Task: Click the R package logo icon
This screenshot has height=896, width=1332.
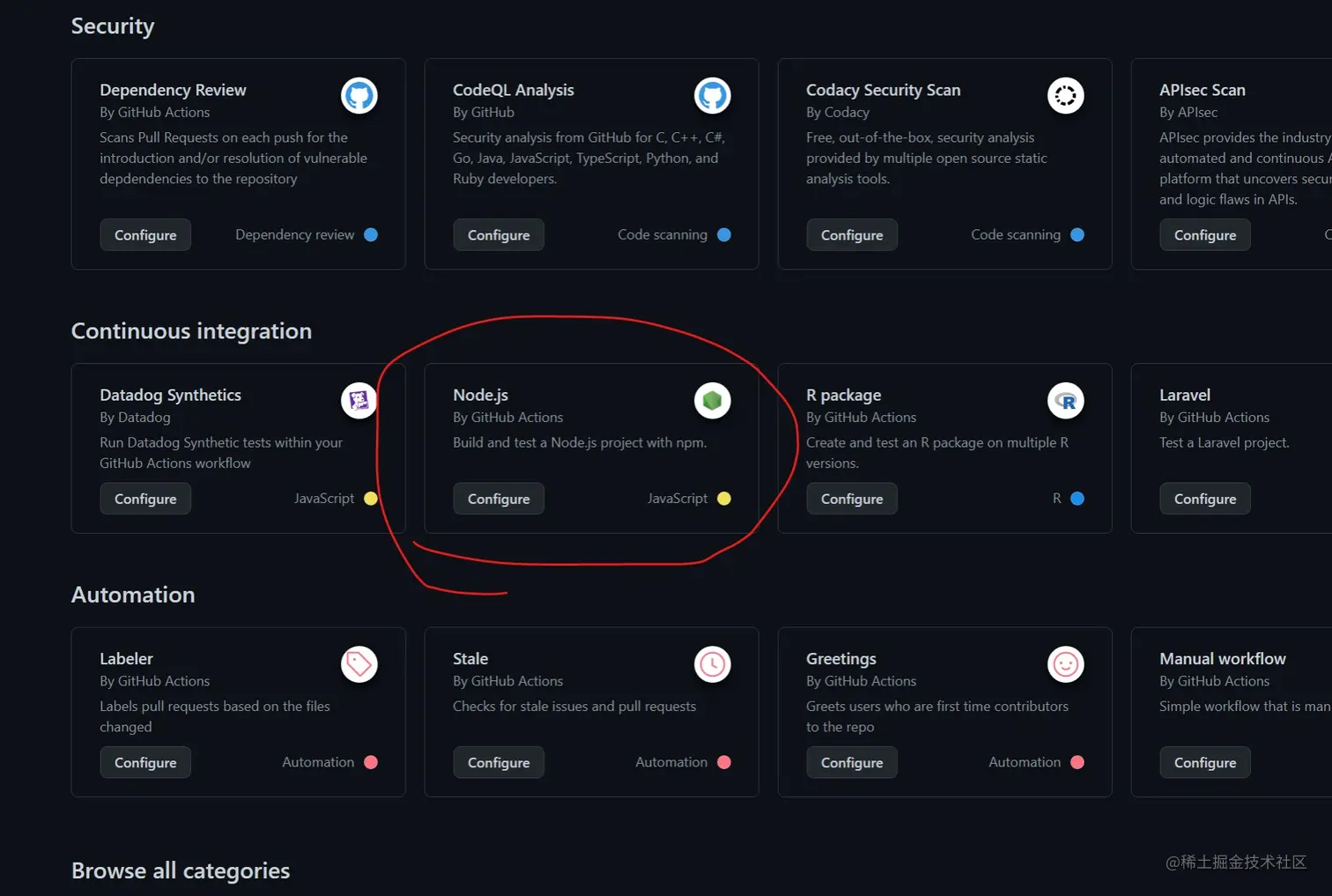Action: click(1066, 401)
